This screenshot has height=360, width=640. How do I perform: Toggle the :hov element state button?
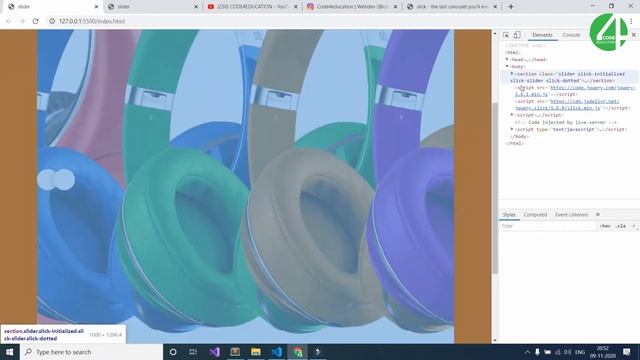point(605,226)
